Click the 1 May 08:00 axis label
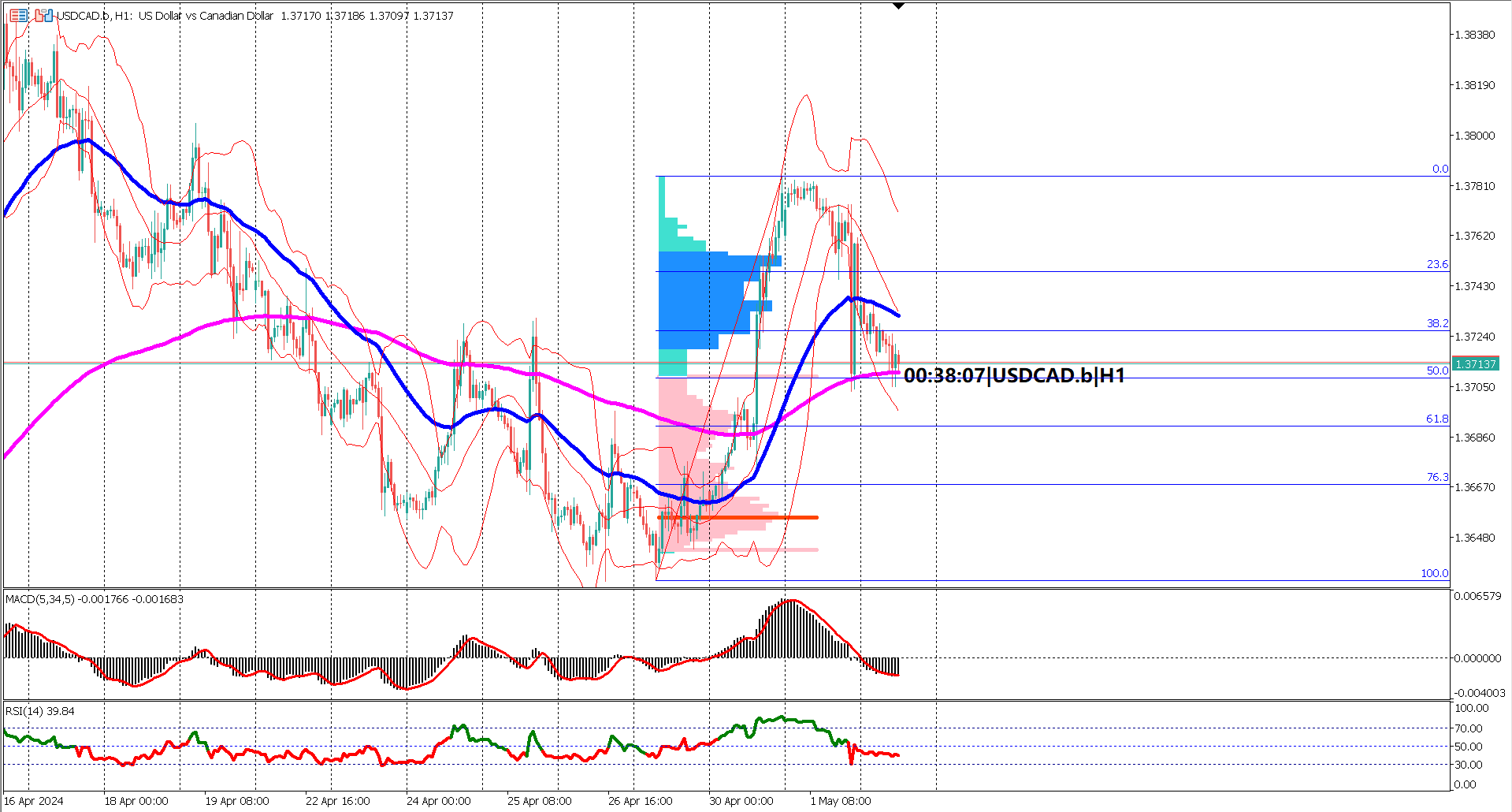Screen dimensions: 1512x812 pyautogui.click(x=841, y=800)
